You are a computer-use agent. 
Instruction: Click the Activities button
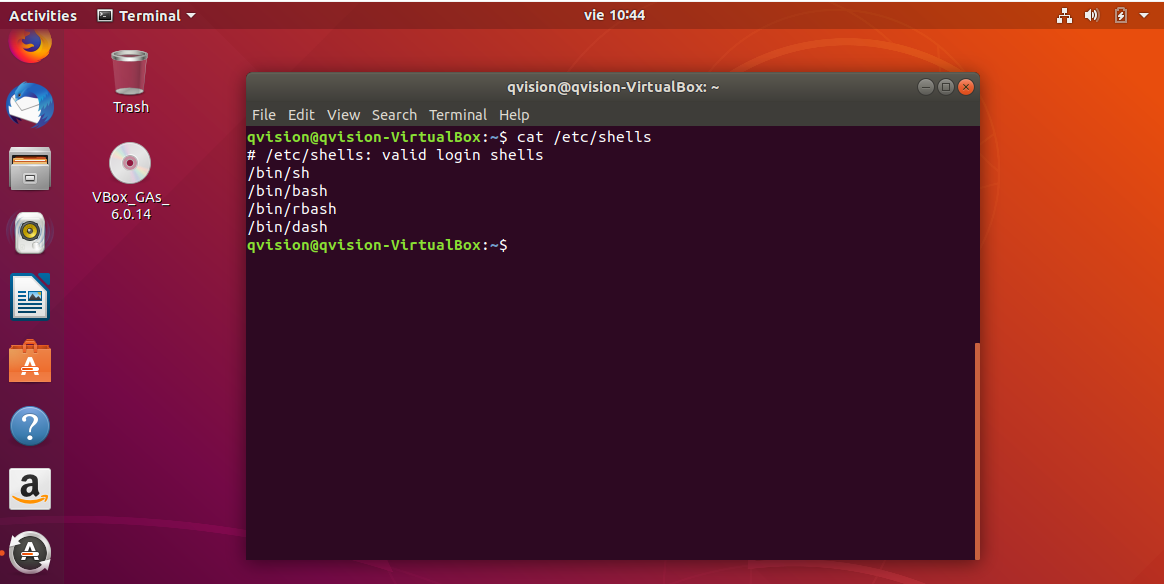(x=43, y=16)
